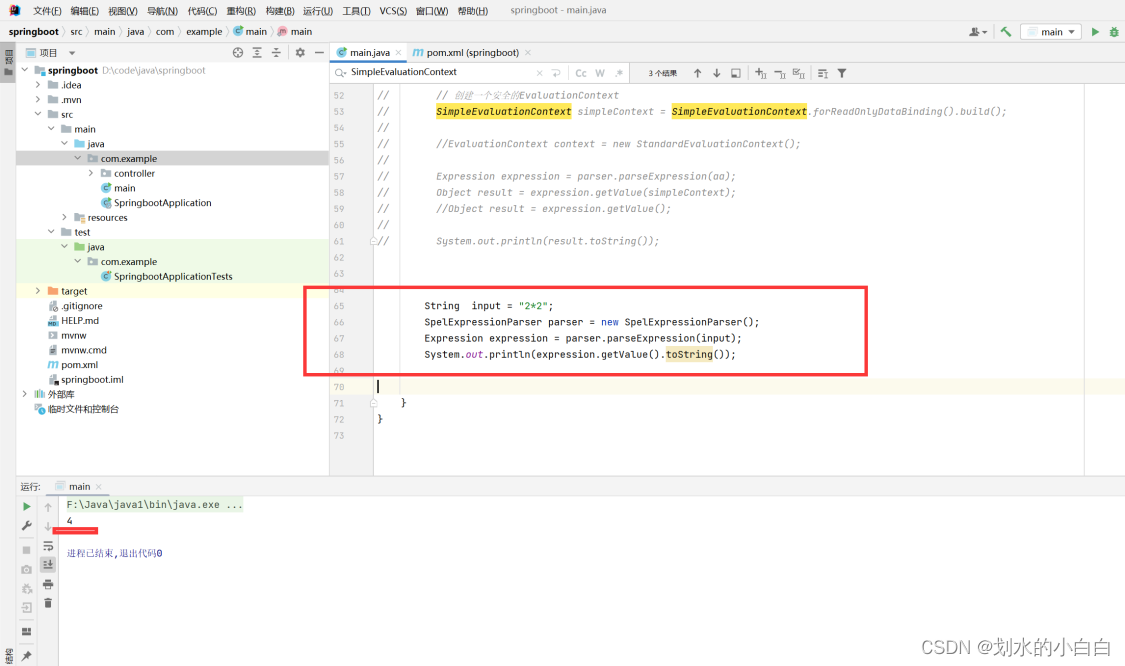Close the pom.xml editor tab
Viewport: 1125px width, 666px height.
tap(528, 52)
